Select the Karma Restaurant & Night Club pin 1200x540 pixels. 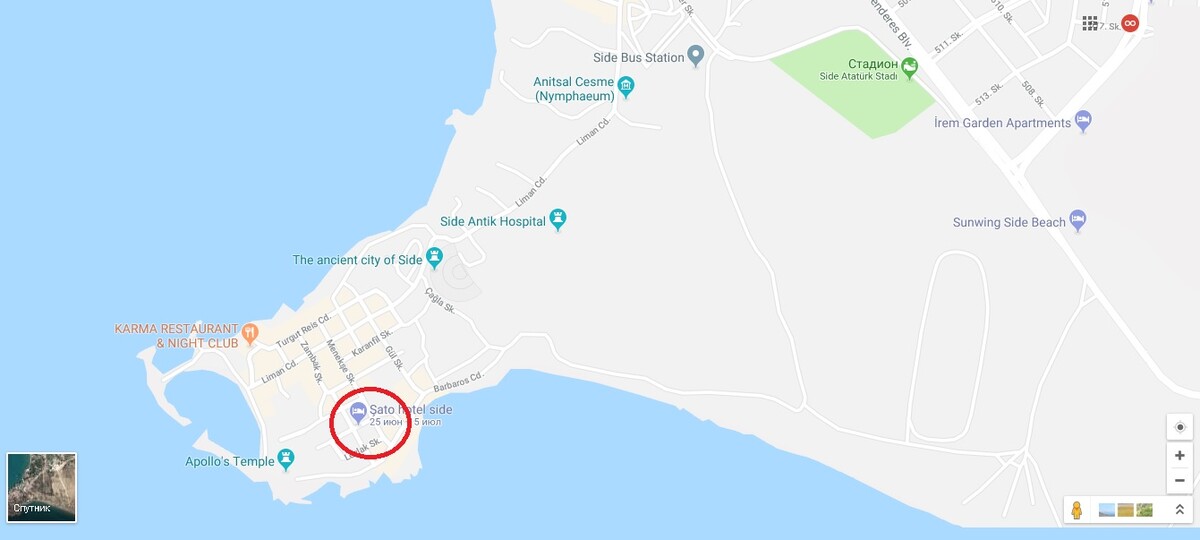tap(250, 330)
